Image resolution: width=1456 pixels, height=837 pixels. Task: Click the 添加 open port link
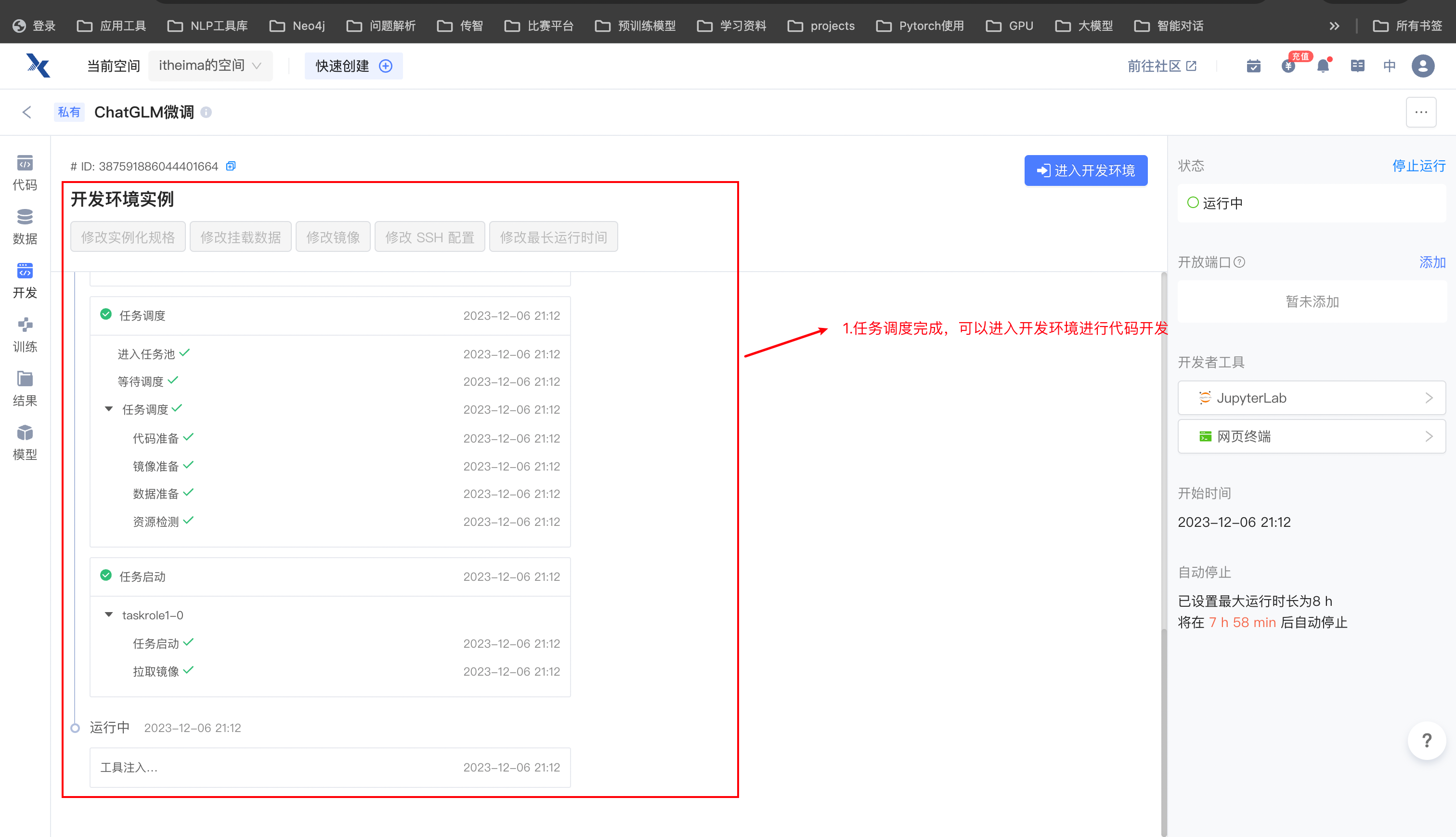(1432, 263)
